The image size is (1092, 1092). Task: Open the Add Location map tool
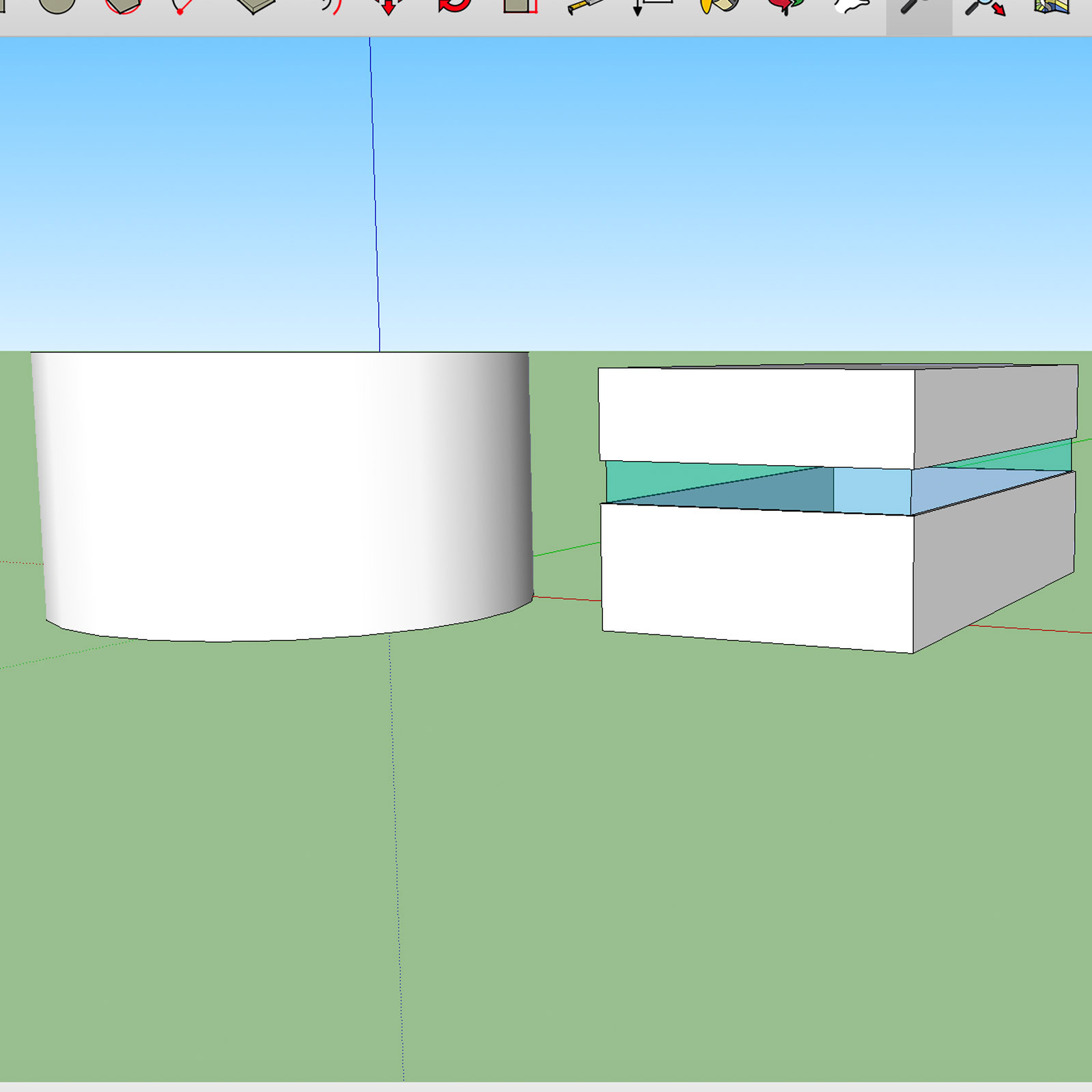[1052, 5]
